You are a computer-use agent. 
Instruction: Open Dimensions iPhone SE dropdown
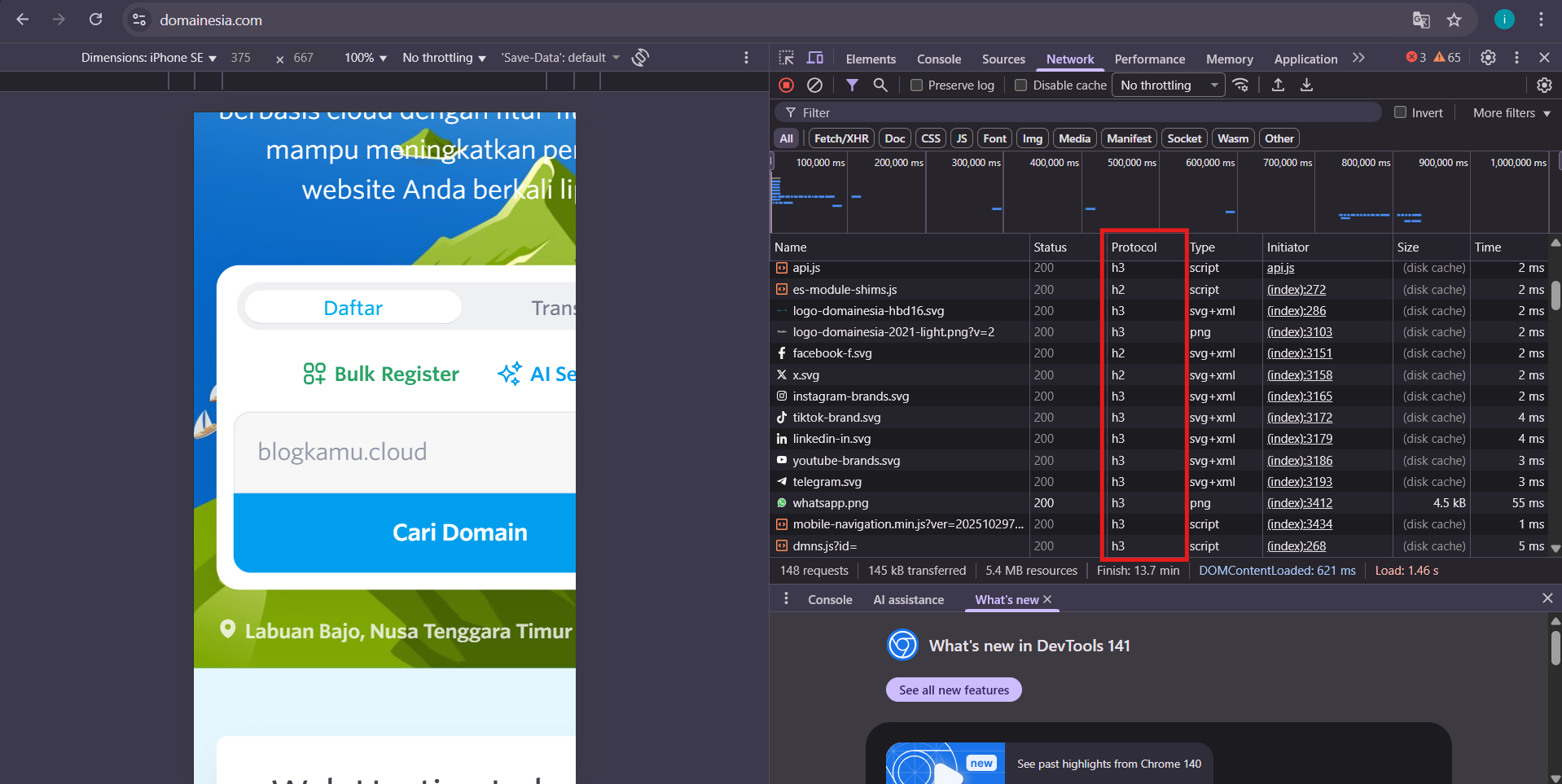tap(149, 58)
